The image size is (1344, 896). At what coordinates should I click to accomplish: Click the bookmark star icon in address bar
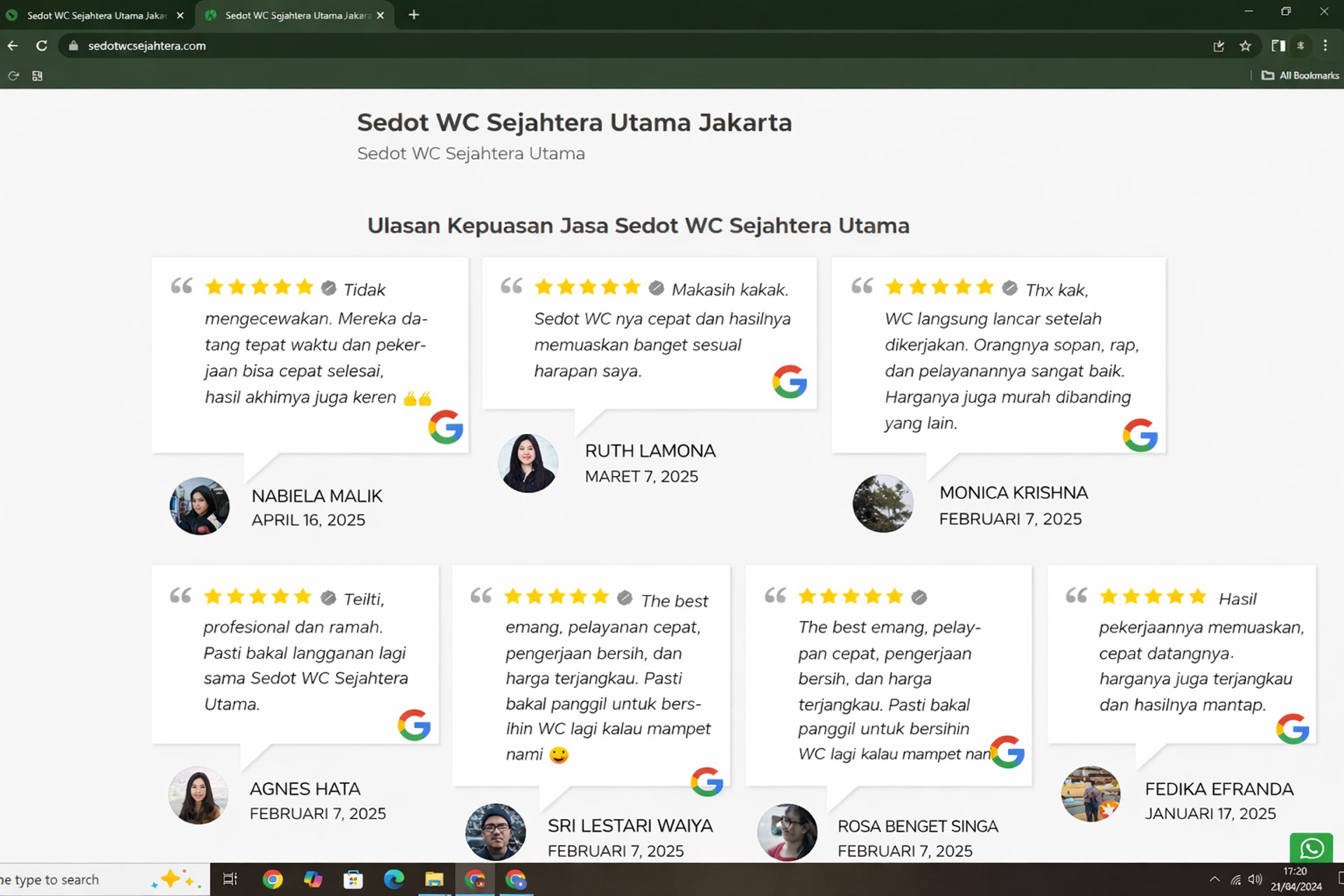pos(1245,46)
